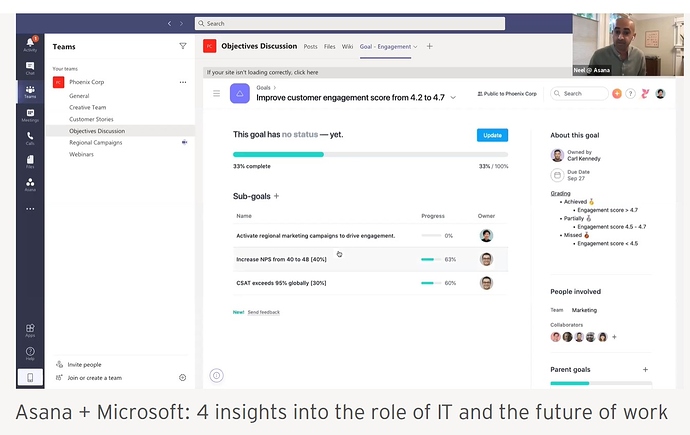The width and height of the screenshot is (690, 435).
Task: Open the Apps store icon
Action: pyautogui.click(x=30, y=330)
